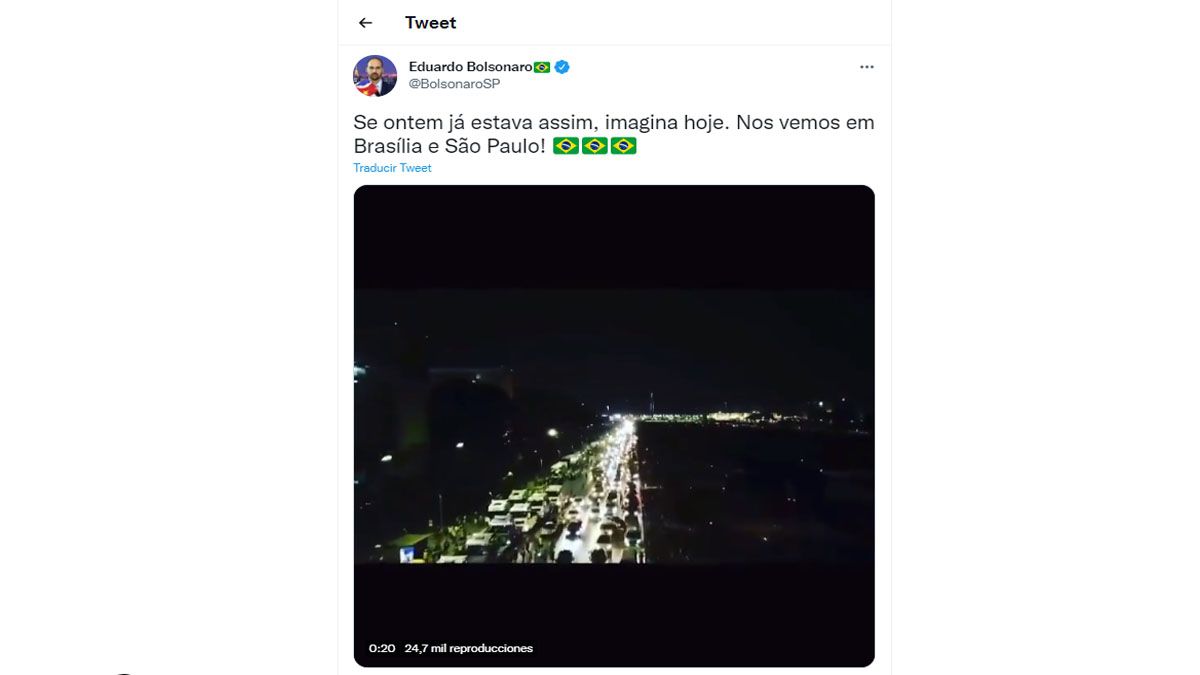Click the first Brazil flag emoji in tweet text

(566, 146)
